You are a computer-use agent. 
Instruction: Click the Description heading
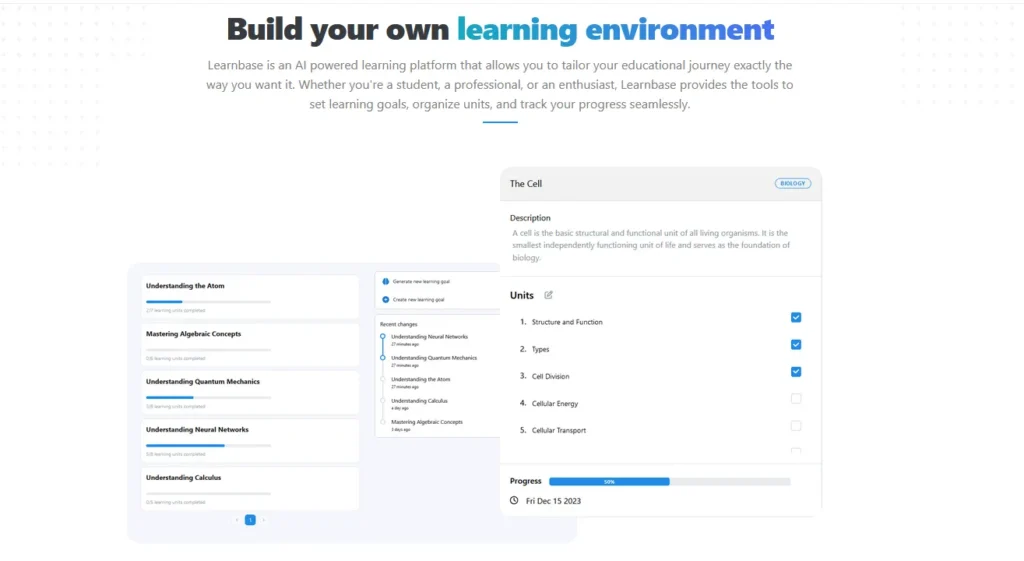coord(530,218)
